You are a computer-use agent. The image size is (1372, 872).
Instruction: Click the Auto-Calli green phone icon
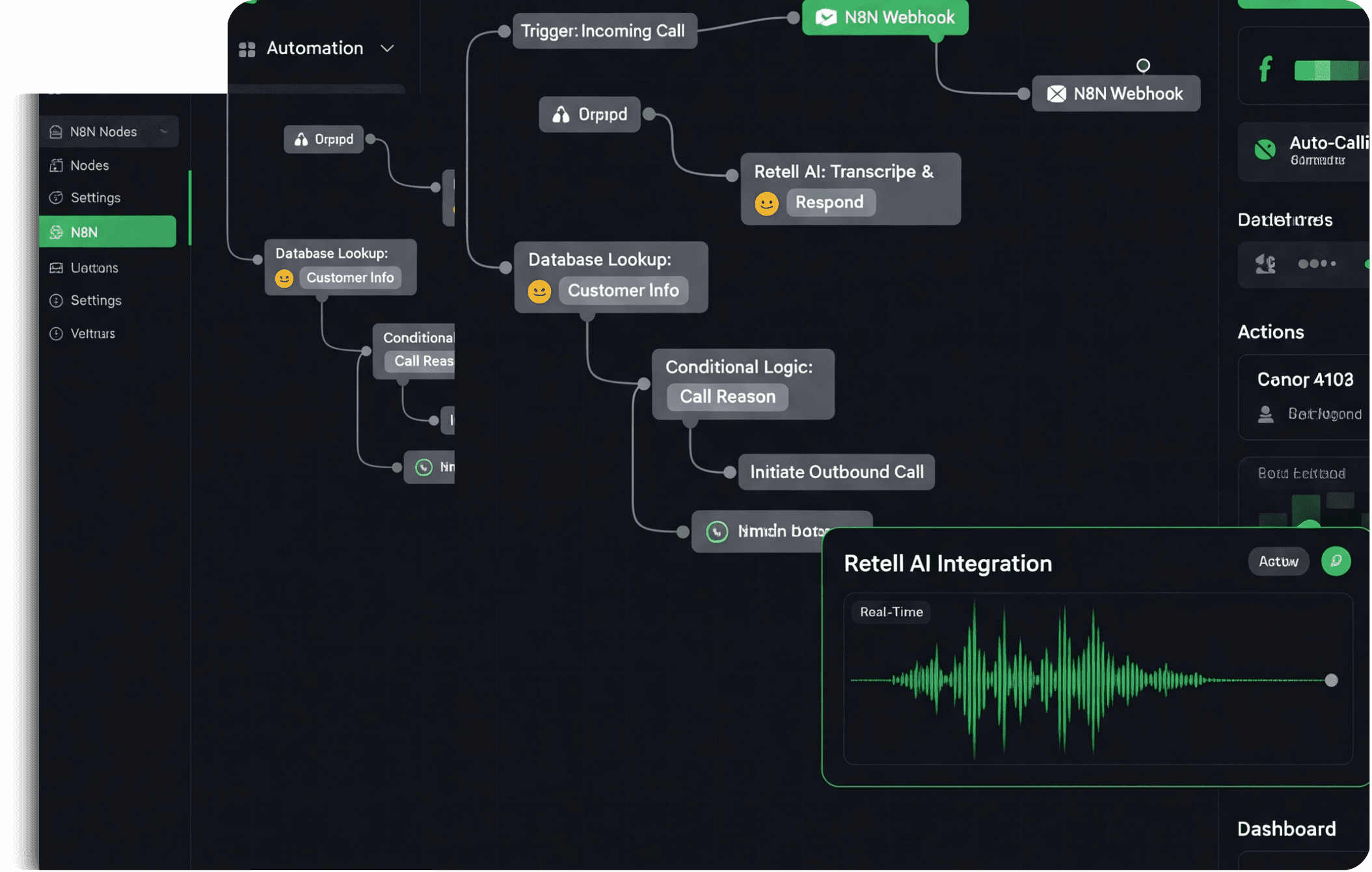click(x=1265, y=150)
